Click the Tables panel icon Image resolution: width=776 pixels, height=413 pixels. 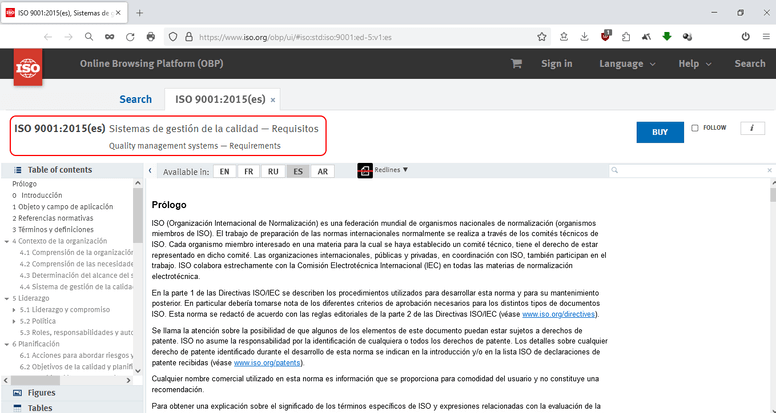[17, 408]
